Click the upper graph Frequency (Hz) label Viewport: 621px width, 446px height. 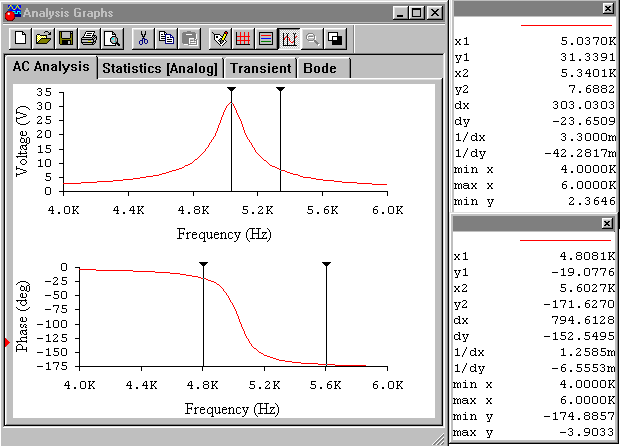click(x=224, y=234)
